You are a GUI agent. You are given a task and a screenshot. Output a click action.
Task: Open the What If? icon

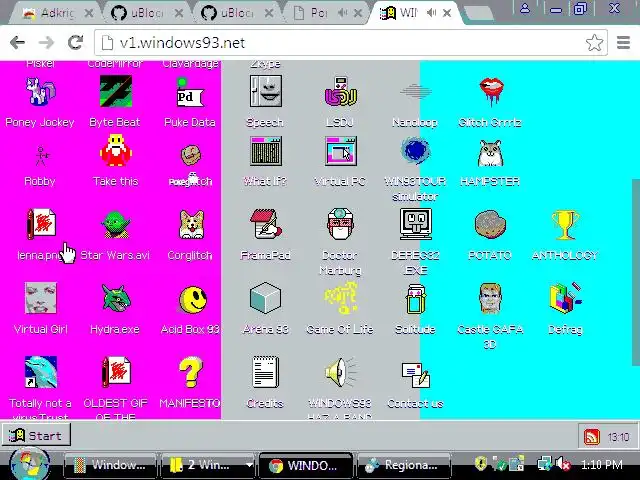[266, 151]
